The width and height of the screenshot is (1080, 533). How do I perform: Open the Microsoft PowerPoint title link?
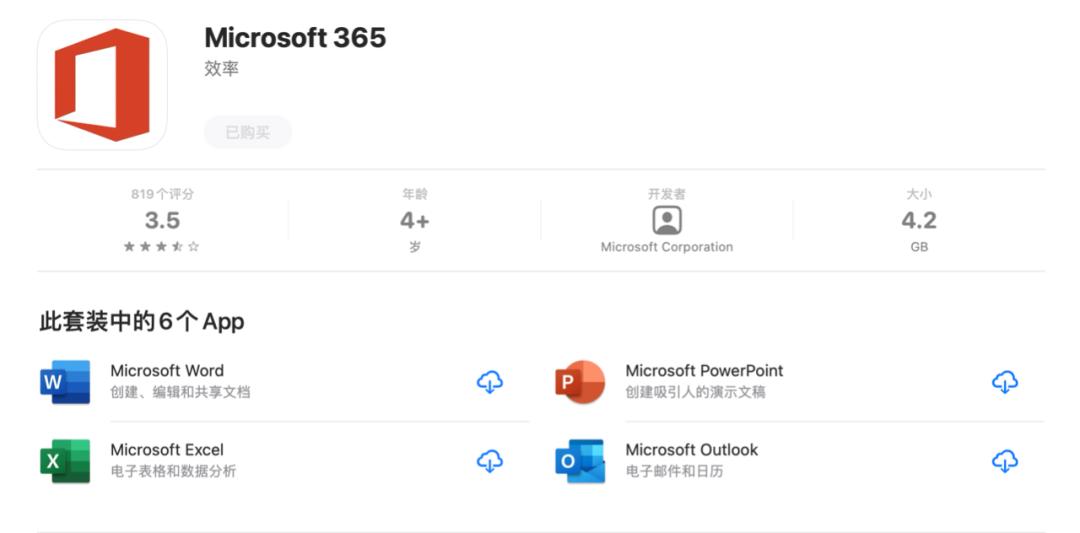point(704,371)
